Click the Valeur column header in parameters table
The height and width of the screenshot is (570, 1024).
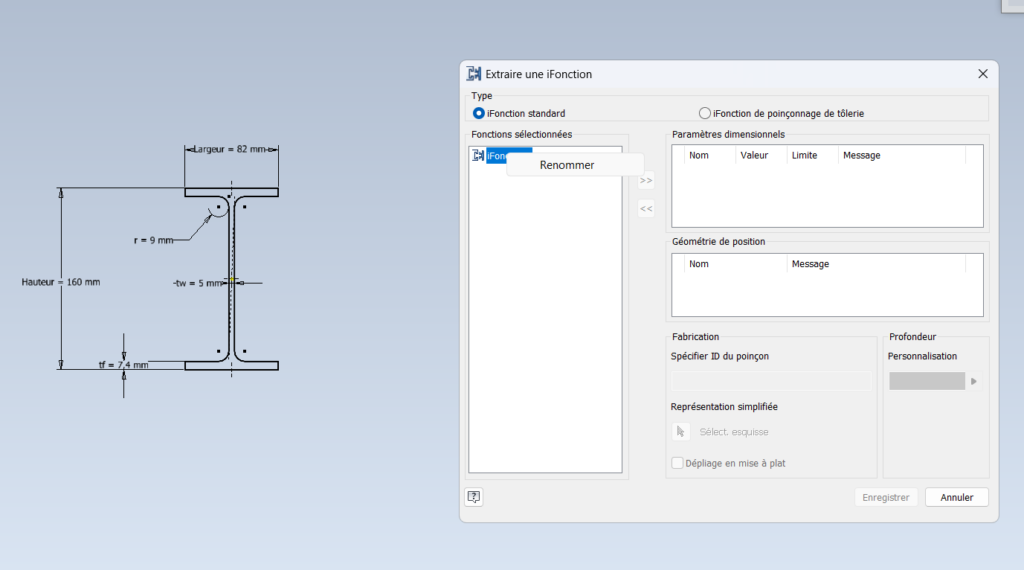tap(754, 155)
